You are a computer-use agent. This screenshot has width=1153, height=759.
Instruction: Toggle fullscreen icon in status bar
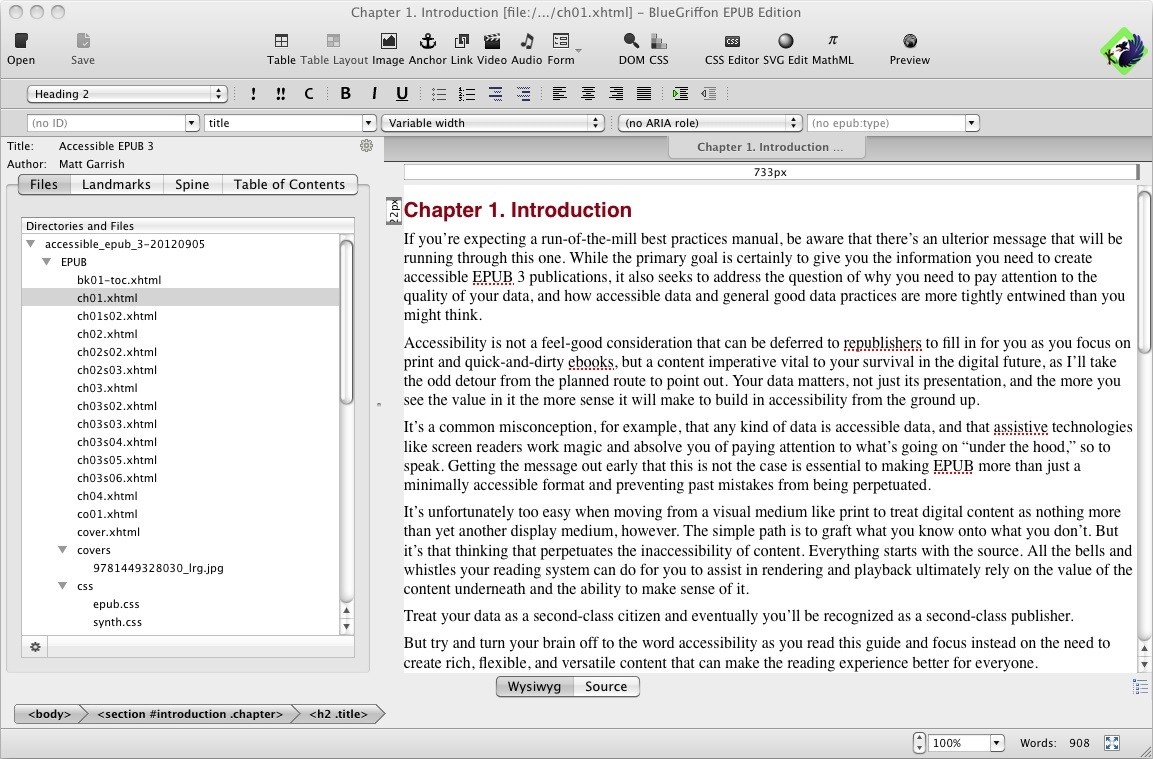(x=1111, y=743)
